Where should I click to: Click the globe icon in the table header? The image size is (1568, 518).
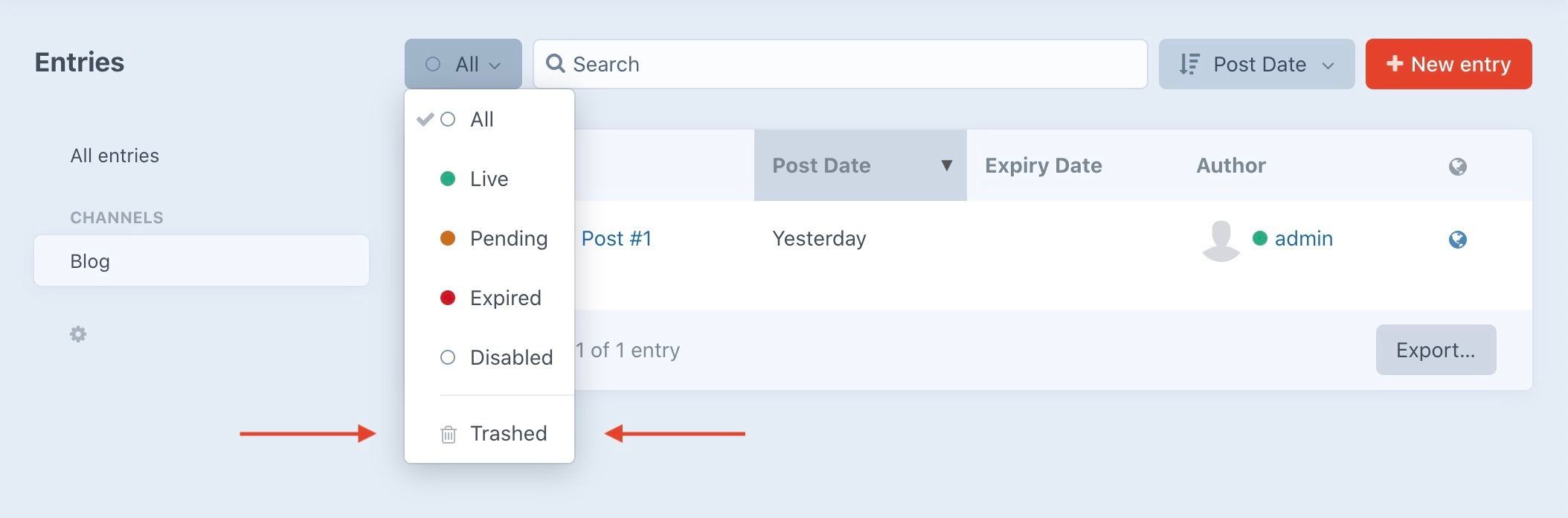point(1457,166)
